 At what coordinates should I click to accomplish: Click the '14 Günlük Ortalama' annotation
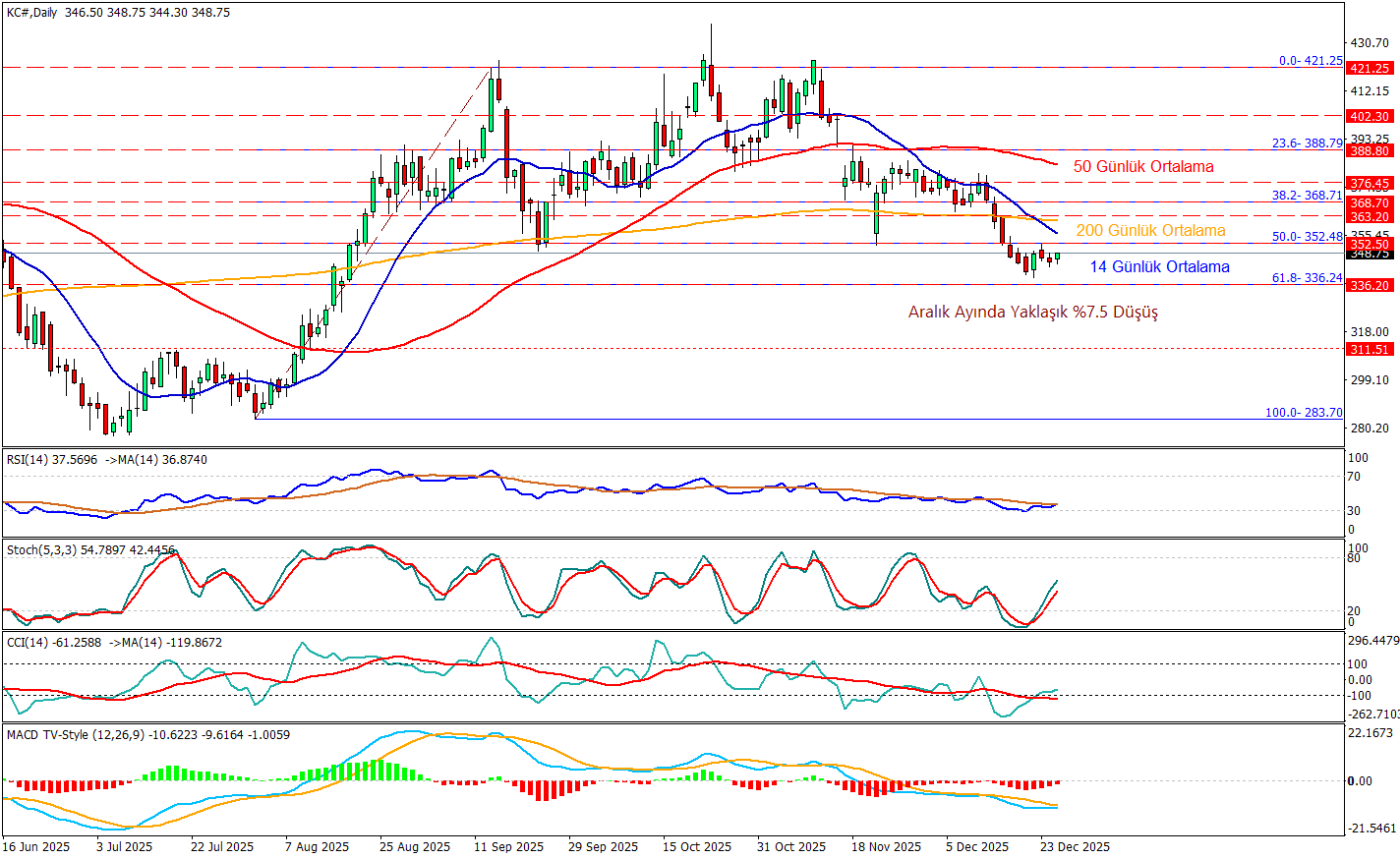click(1159, 267)
